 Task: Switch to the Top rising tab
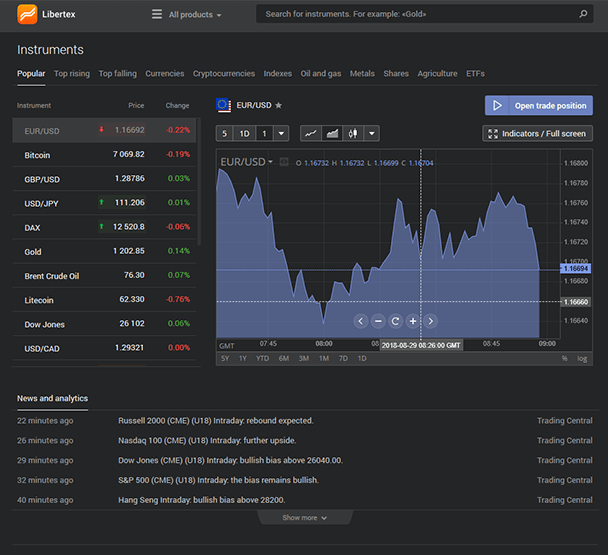click(72, 74)
